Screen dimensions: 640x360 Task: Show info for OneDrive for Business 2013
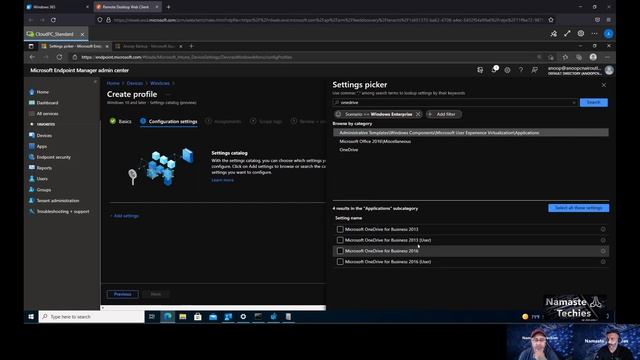(x=603, y=229)
